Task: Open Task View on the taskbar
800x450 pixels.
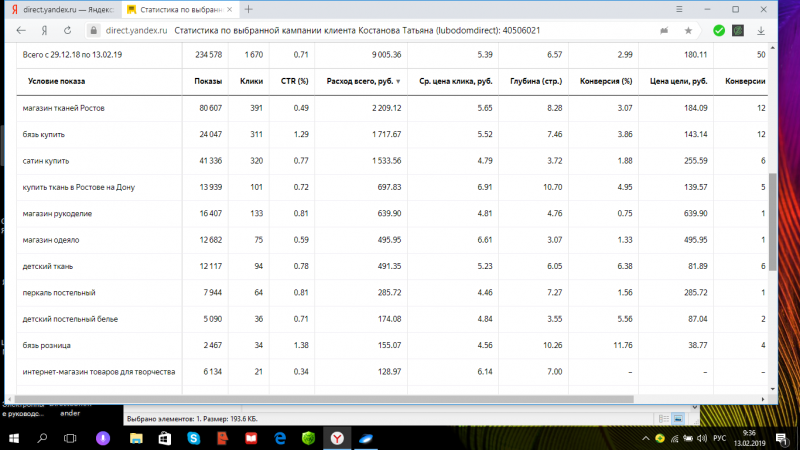Action: coord(70,438)
